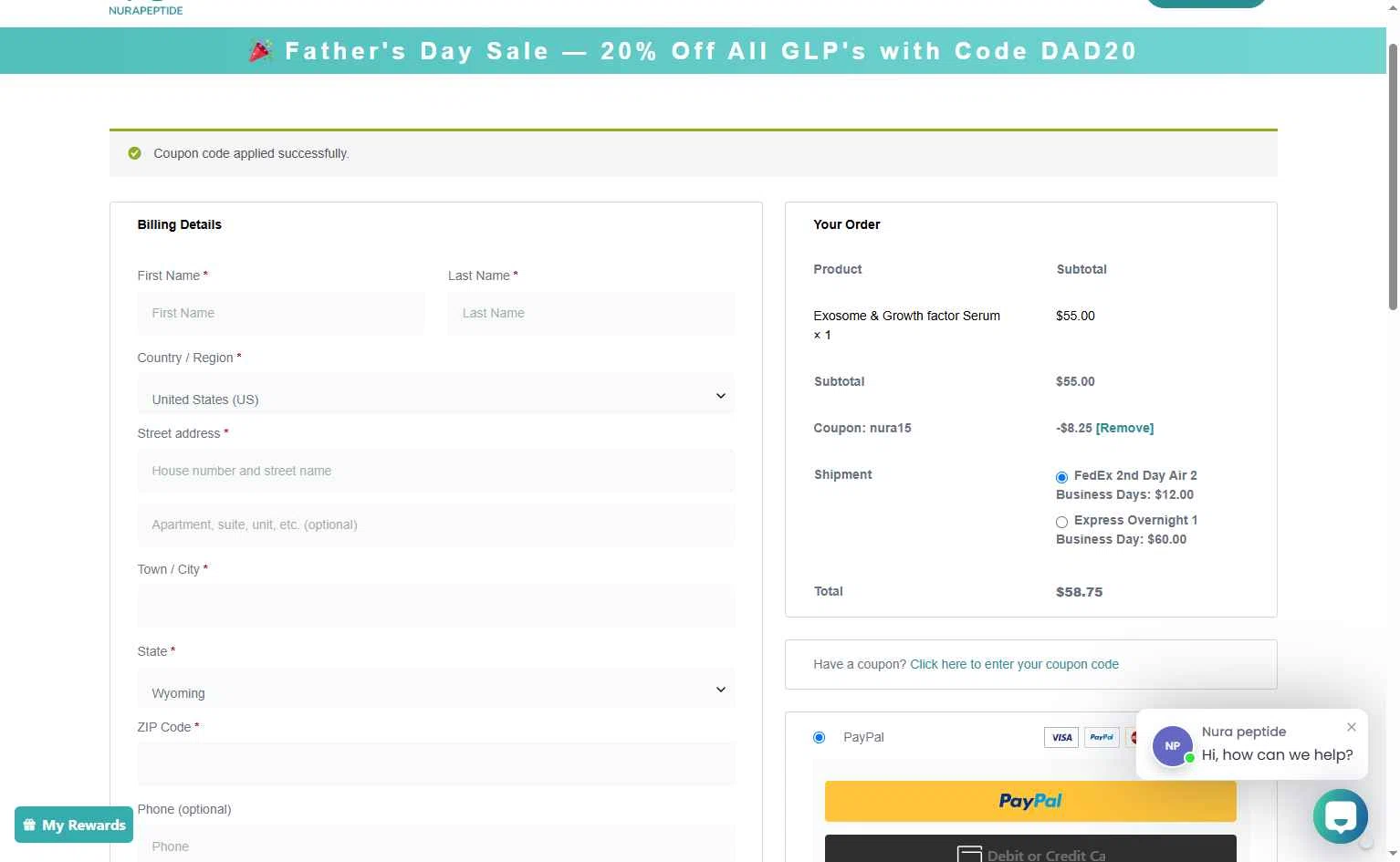Click the Visa card icon
This screenshot has height=862, width=1400.
(1061, 737)
